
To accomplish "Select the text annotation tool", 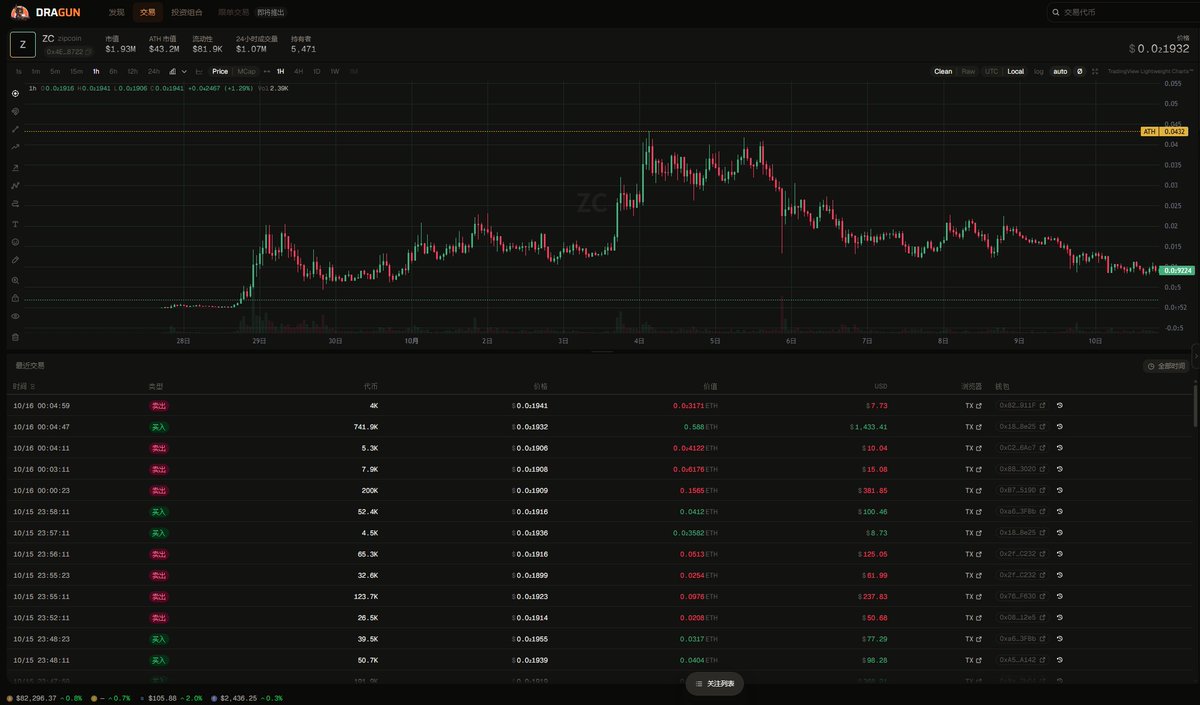I will [15, 224].
